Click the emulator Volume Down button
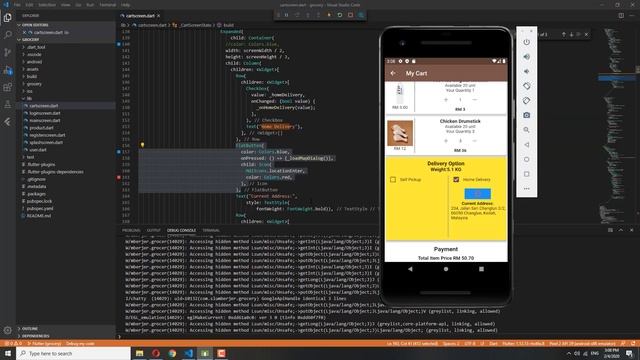Screen dimensions: 640x360 [527, 71]
